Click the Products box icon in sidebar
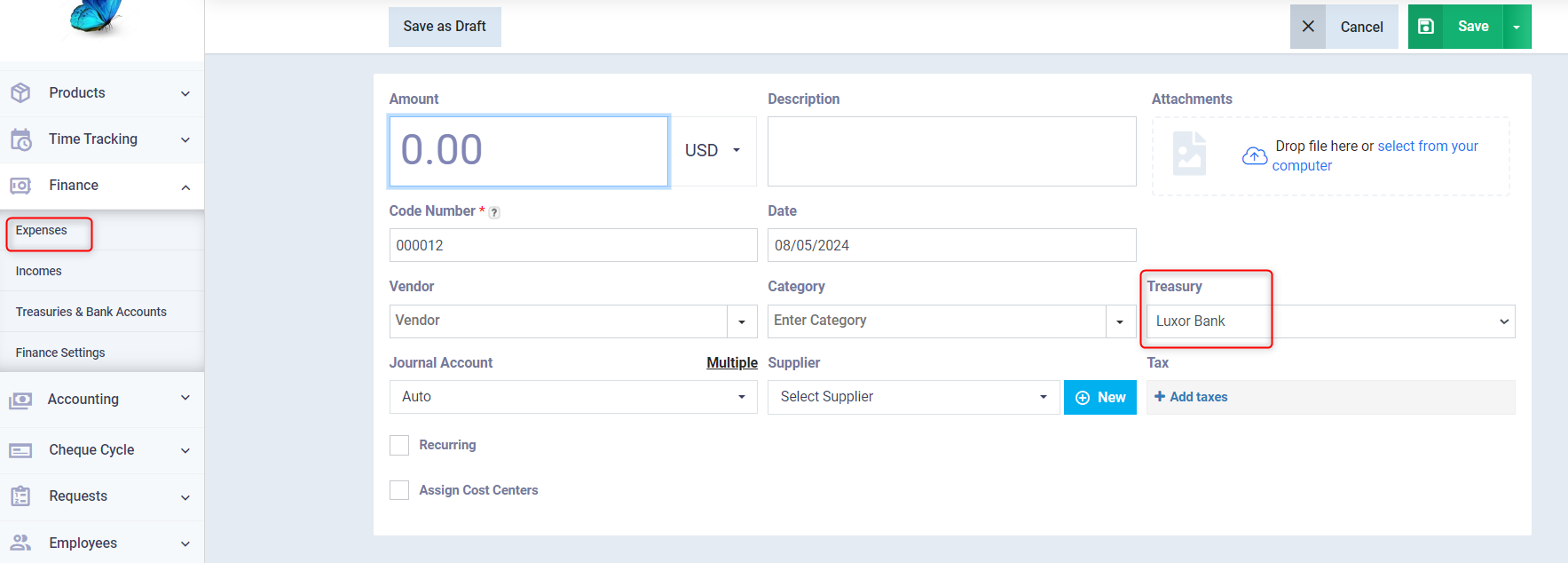This screenshot has width=1568, height=563. (20, 93)
